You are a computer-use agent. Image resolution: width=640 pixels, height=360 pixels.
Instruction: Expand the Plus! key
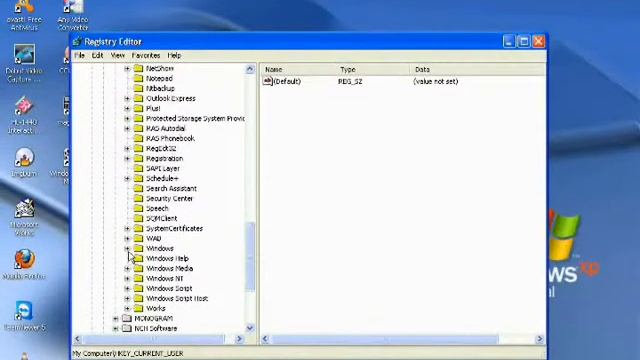(x=127, y=109)
